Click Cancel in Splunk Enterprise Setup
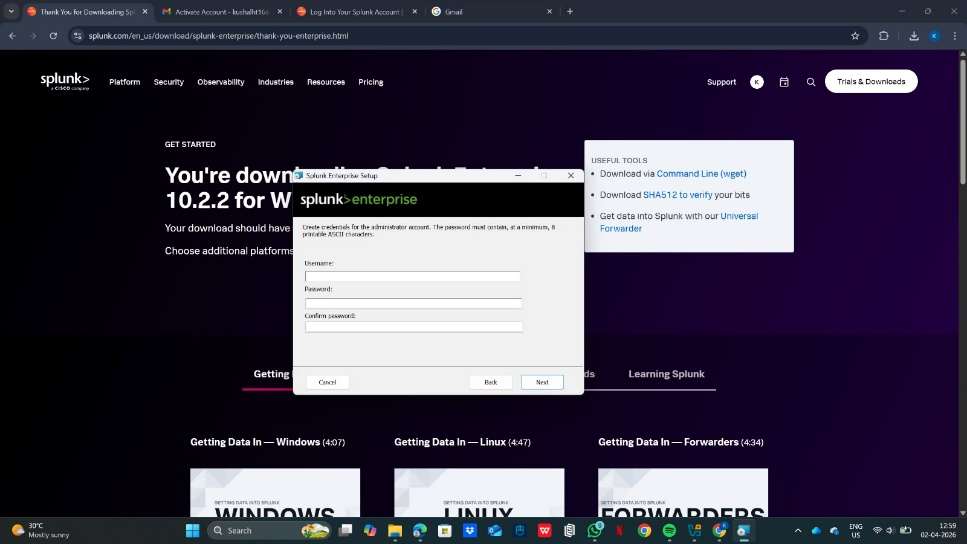 [x=327, y=382]
